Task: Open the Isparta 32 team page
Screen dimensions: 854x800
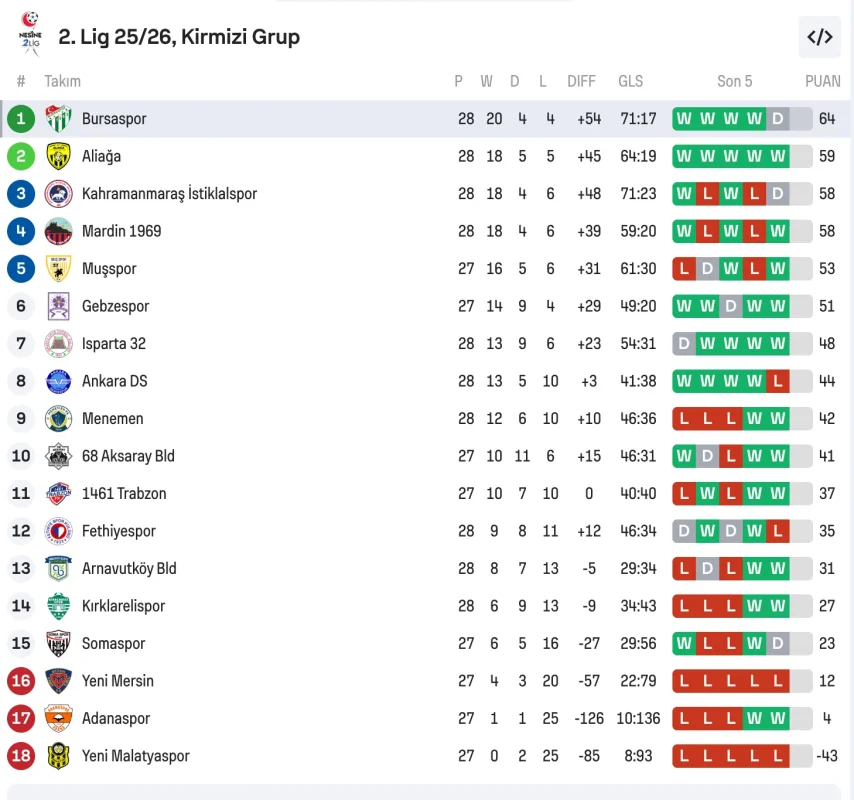Action: (114, 344)
